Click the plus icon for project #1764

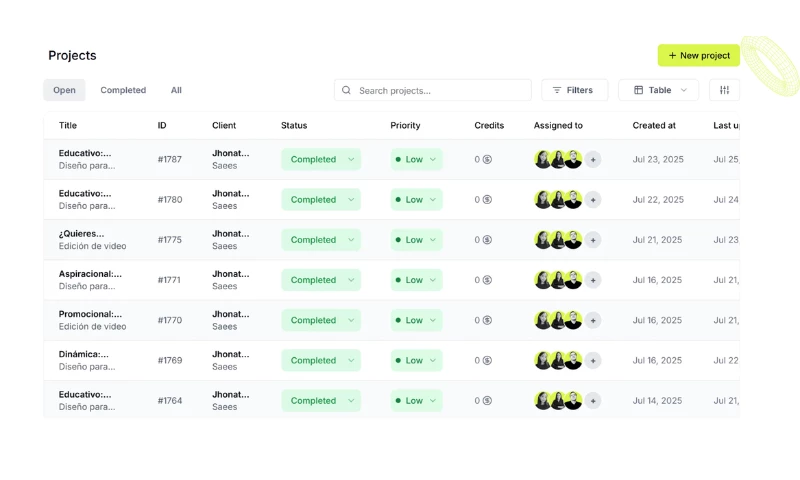(593, 400)
